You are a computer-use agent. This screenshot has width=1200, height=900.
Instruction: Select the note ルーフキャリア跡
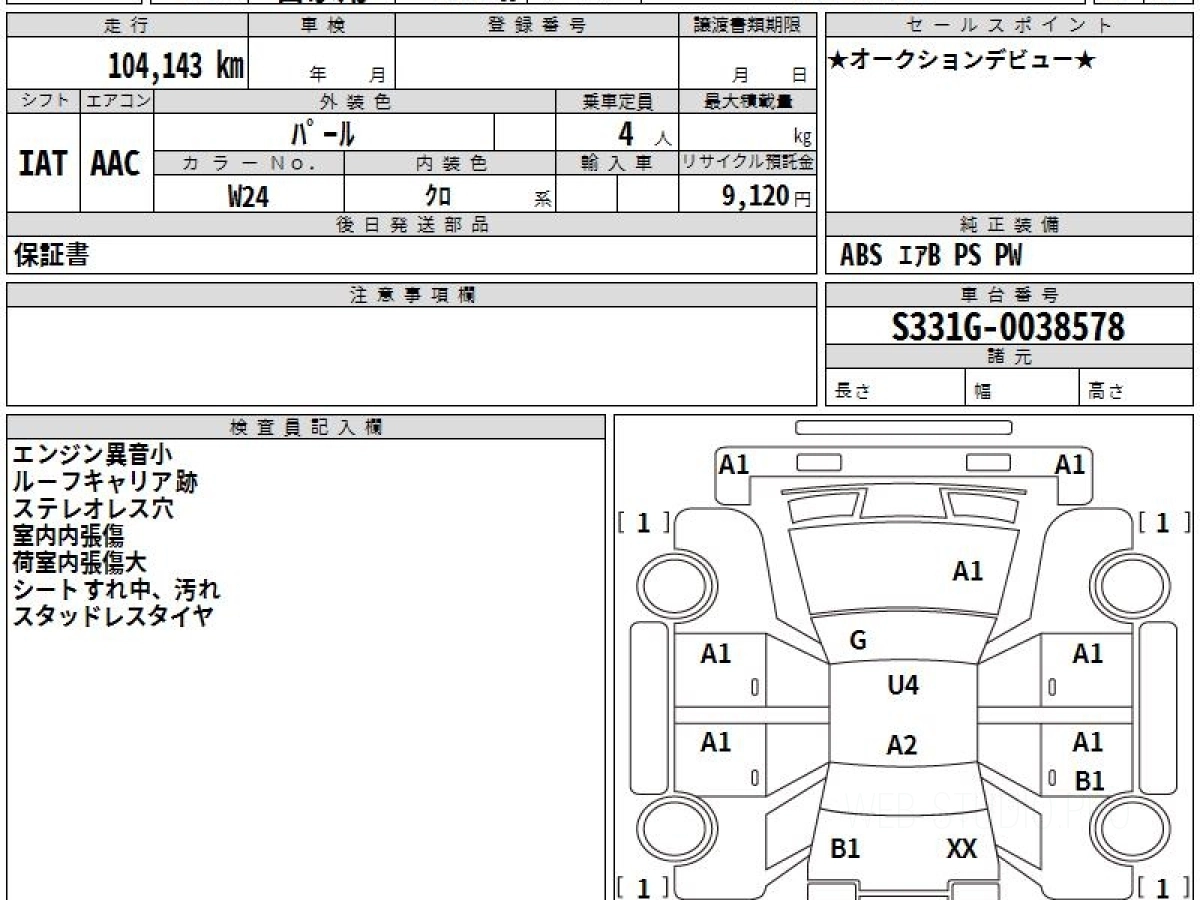click(x=105, y=482)
